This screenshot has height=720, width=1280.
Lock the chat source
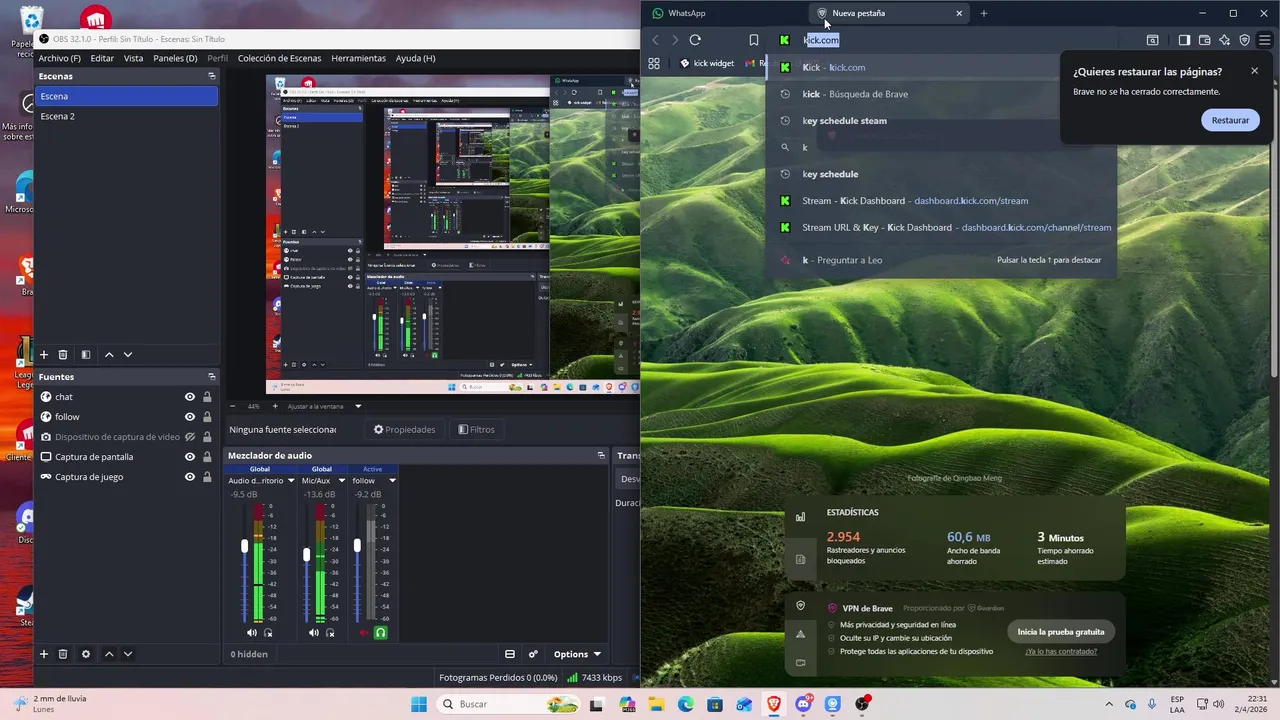[207, 397]
